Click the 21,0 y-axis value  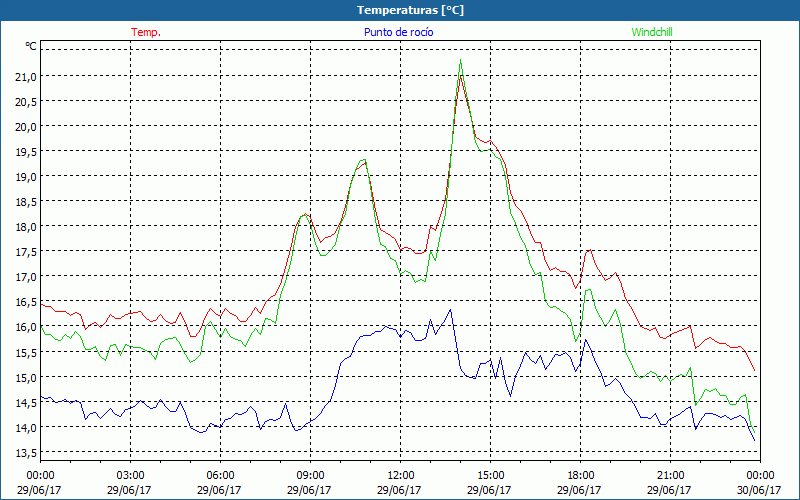tap(26, 77)
